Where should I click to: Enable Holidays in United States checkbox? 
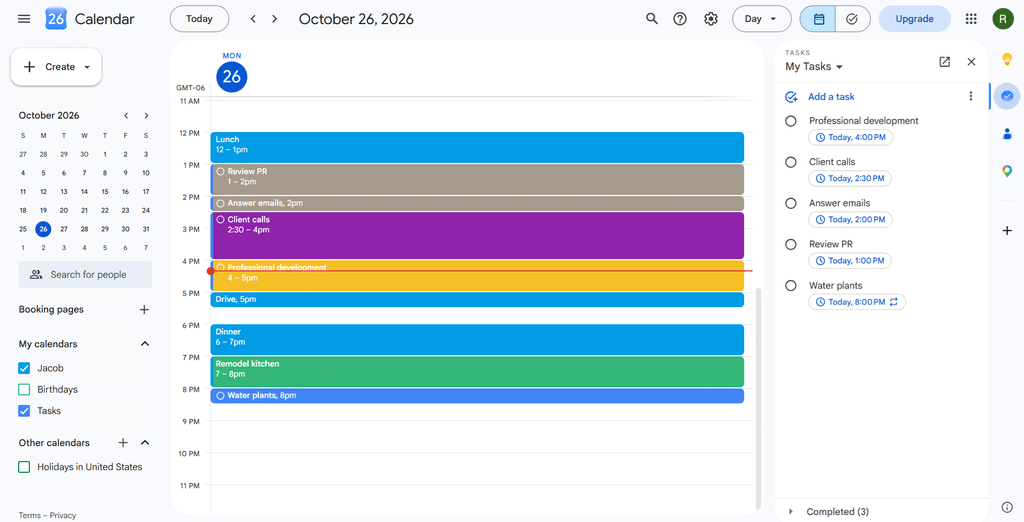pyautogui.click(x=24, y=467)
